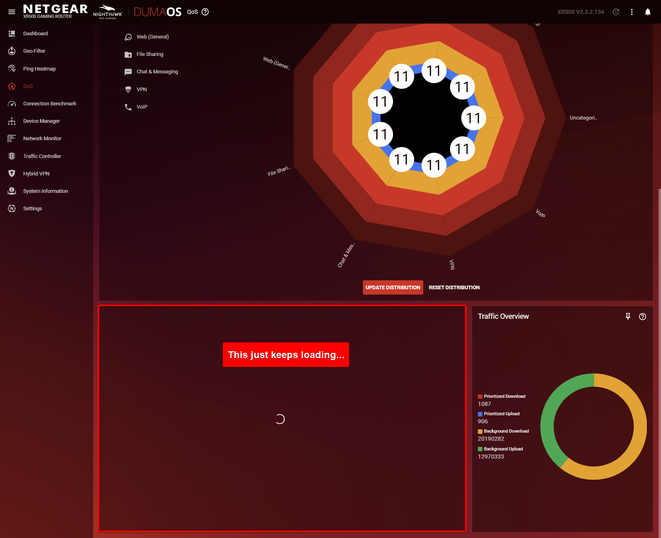The image size is (661, 538).
Task: Open Device Manager page
Action: pos(41,121)
